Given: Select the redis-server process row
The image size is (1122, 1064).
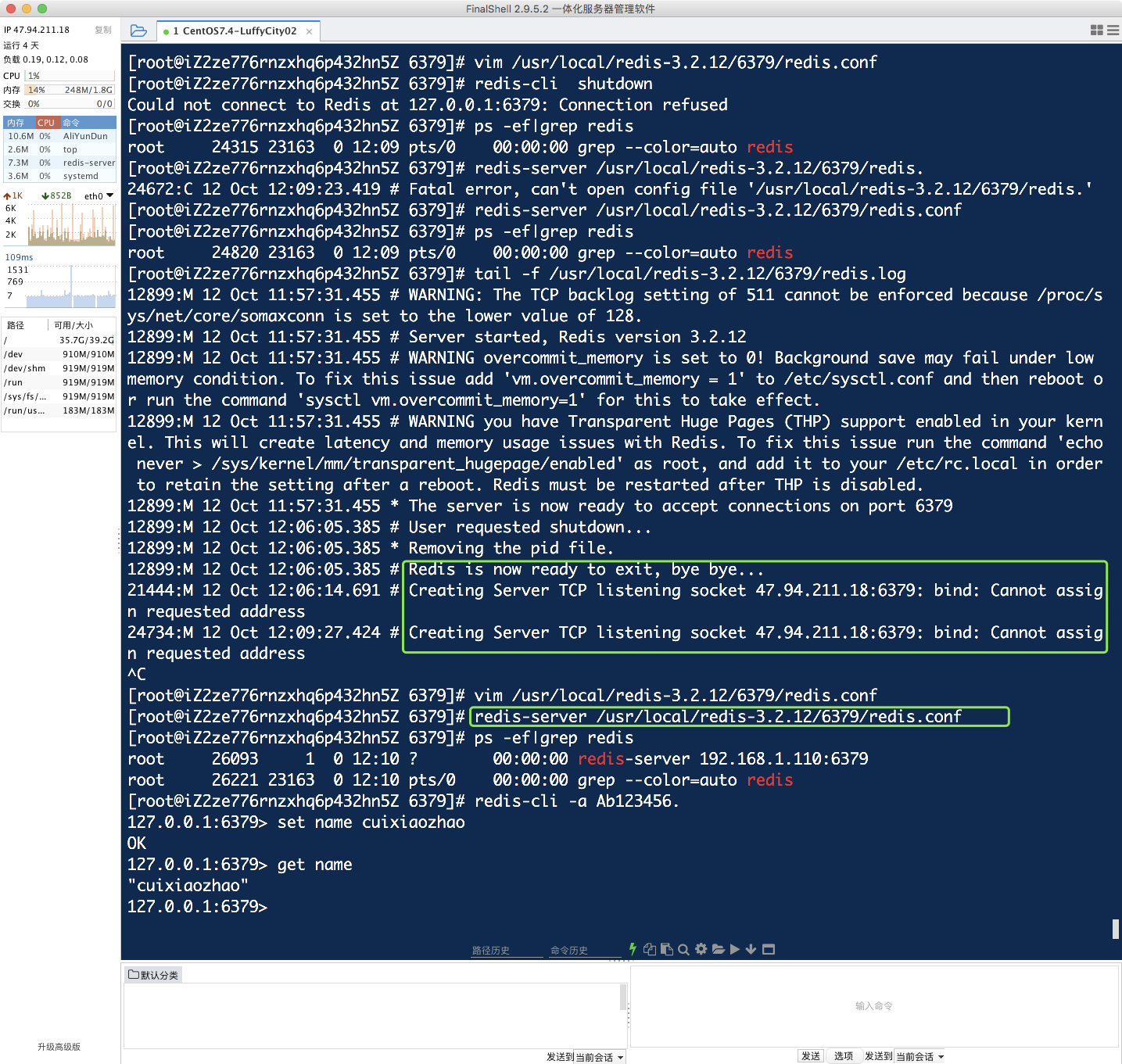Looking at the screenshot, I should 60,163.
